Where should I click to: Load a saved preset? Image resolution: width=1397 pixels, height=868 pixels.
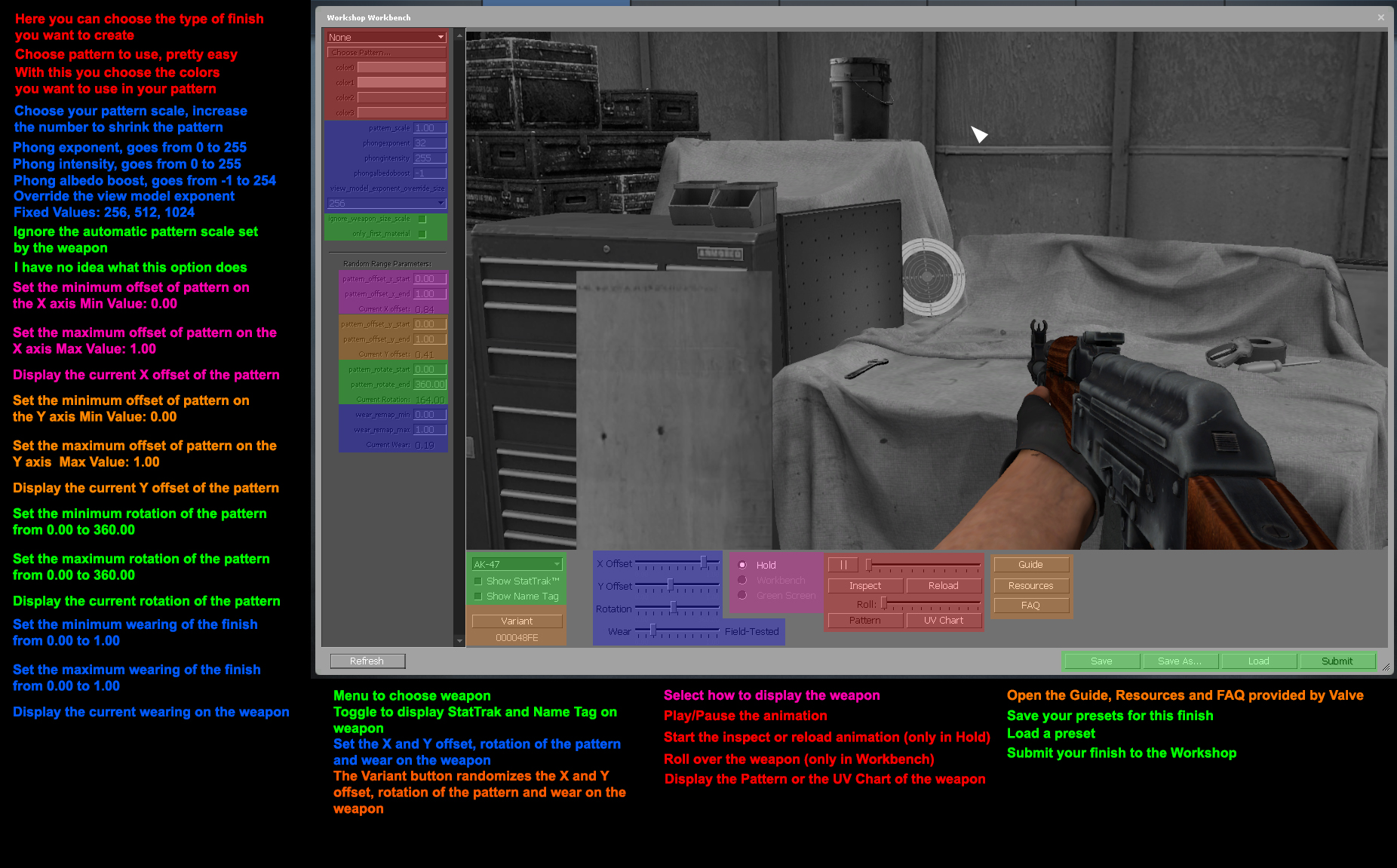[1259, 661]
